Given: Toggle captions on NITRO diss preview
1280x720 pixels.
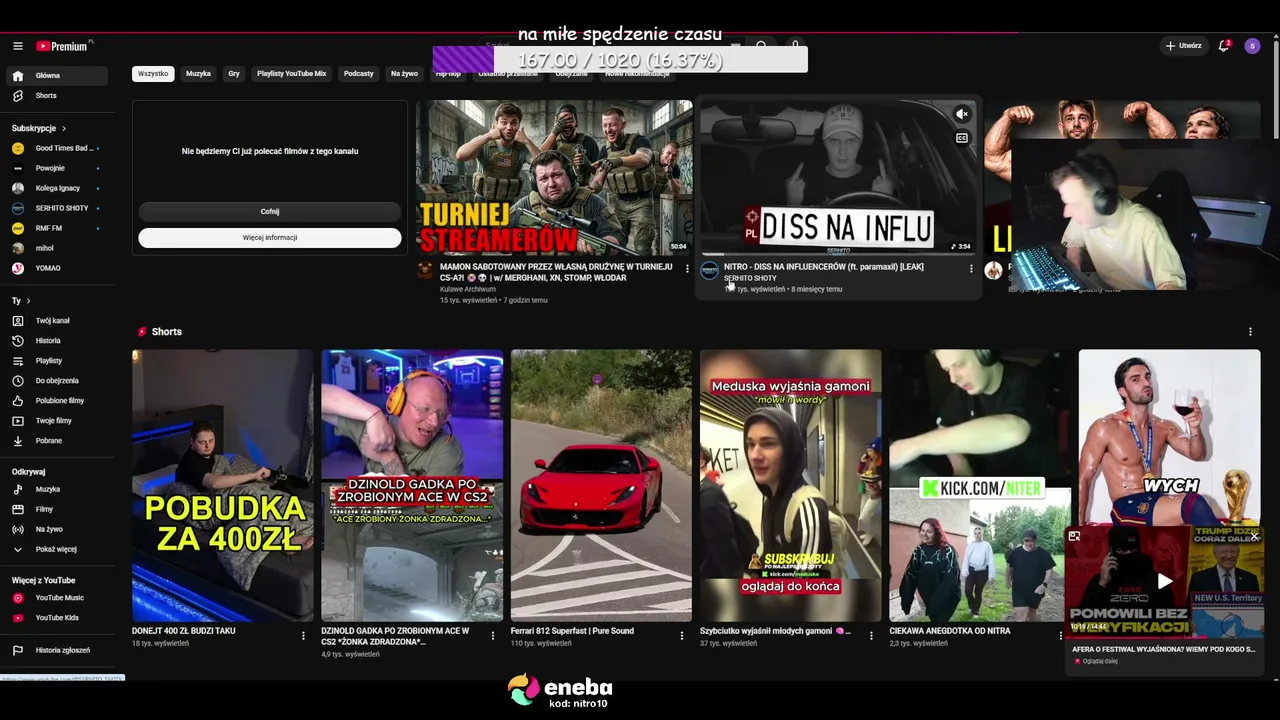Looking at the screenshot, I should pyautogui.click(x=962, y=139).
